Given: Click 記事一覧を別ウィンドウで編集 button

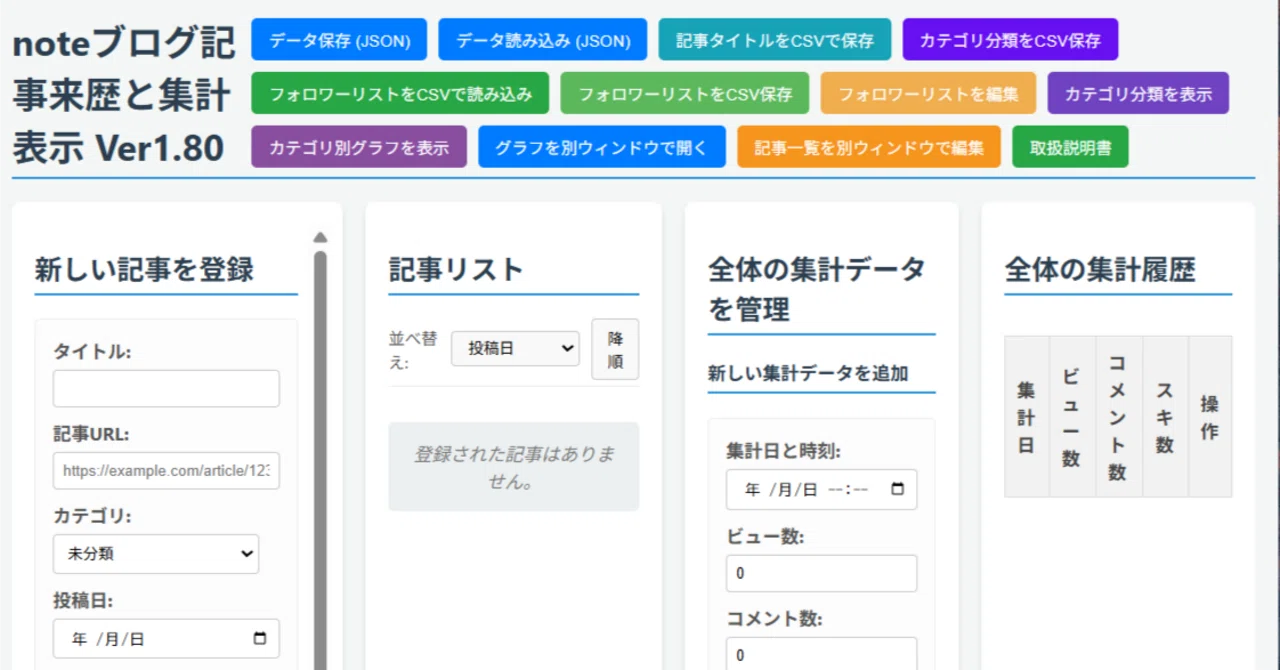Looking at the screenshot, I should [x=868, y=146].
